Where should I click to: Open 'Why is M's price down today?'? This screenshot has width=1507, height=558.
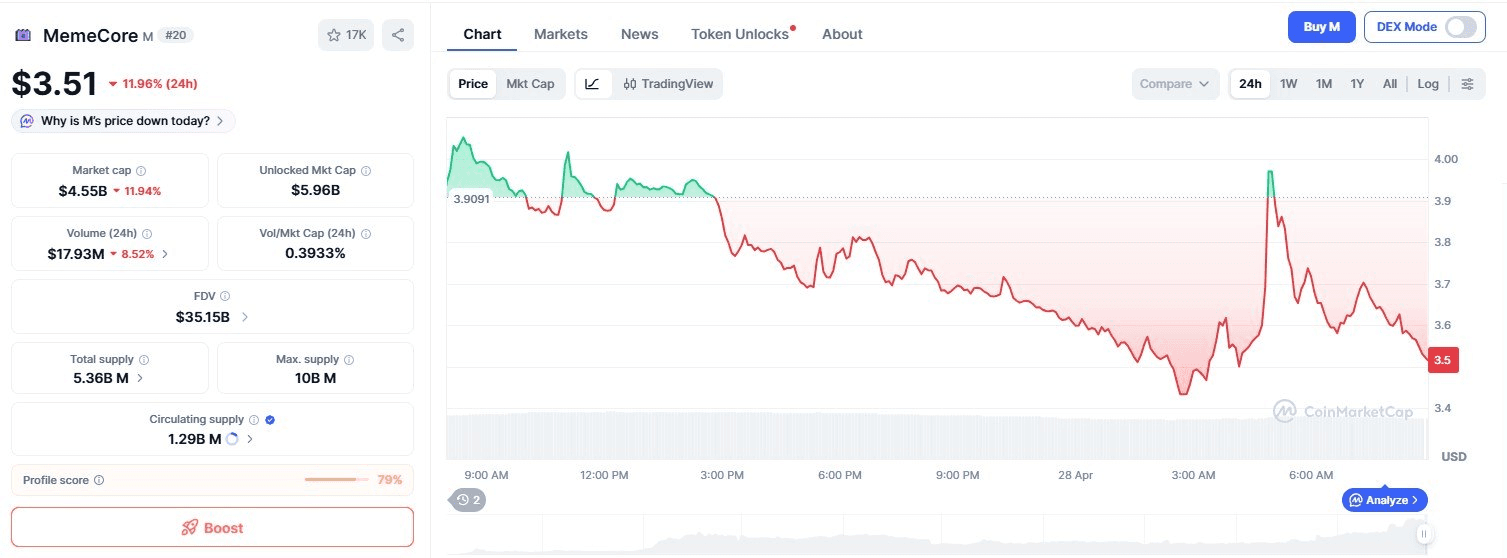pyautogui.click(x=124, y=121)
